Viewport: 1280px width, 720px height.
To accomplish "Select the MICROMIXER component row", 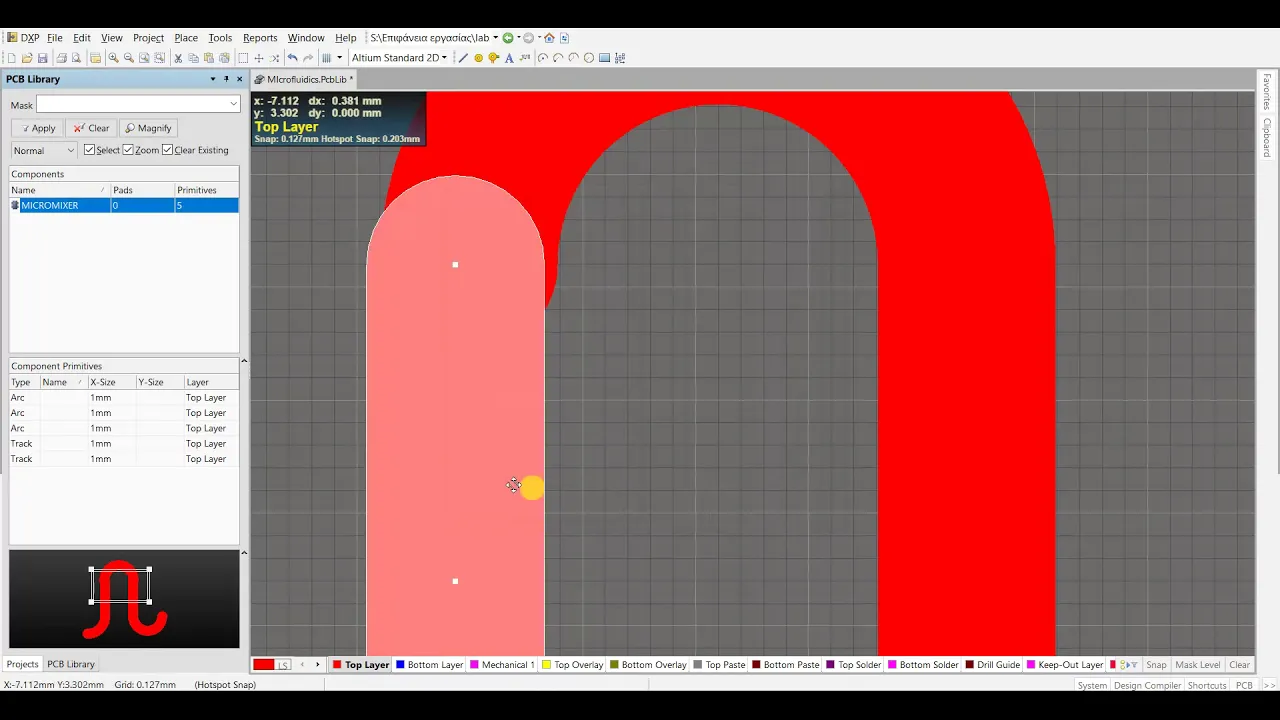I will click(124, 205).
